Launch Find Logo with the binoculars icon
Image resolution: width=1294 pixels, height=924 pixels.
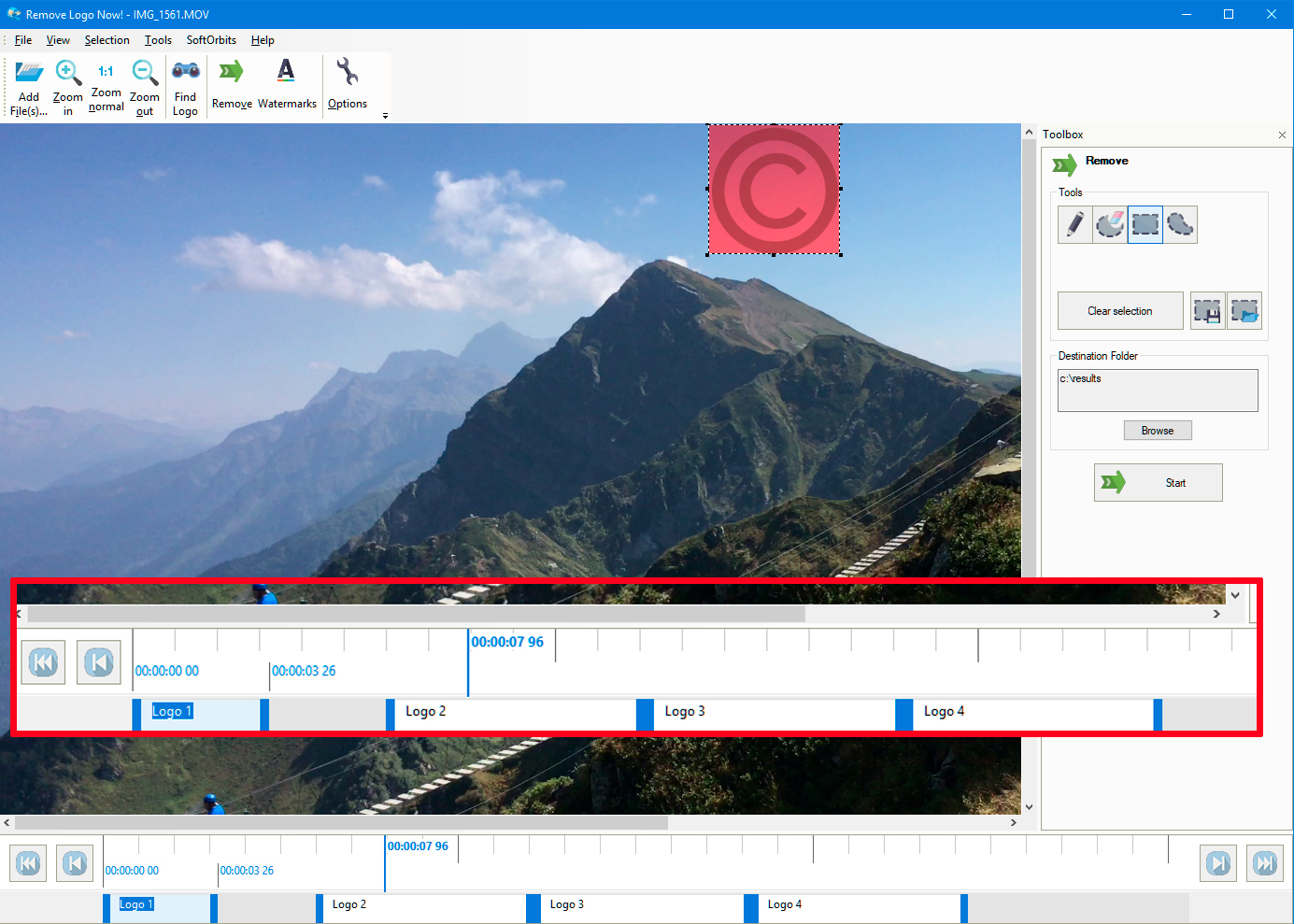pyautogui.click(x=185, y=88)
